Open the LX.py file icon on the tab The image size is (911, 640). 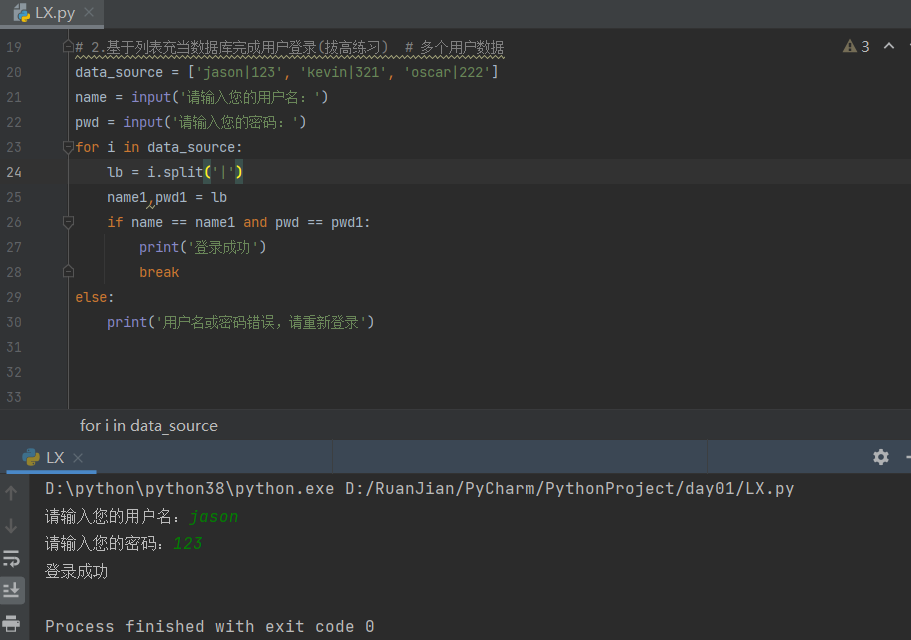pos(22,13)
